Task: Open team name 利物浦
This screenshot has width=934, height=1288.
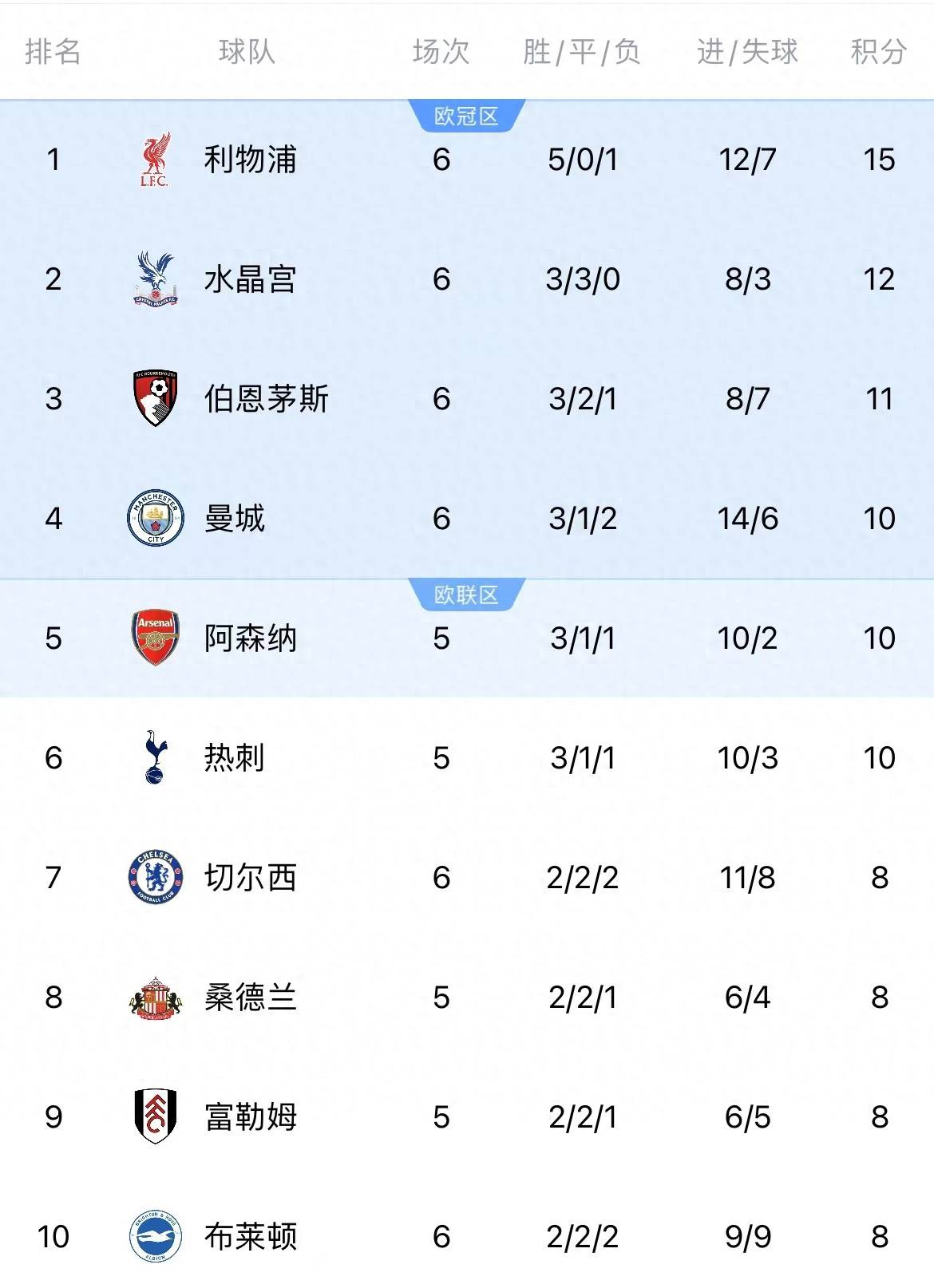Action: (250, 160)
